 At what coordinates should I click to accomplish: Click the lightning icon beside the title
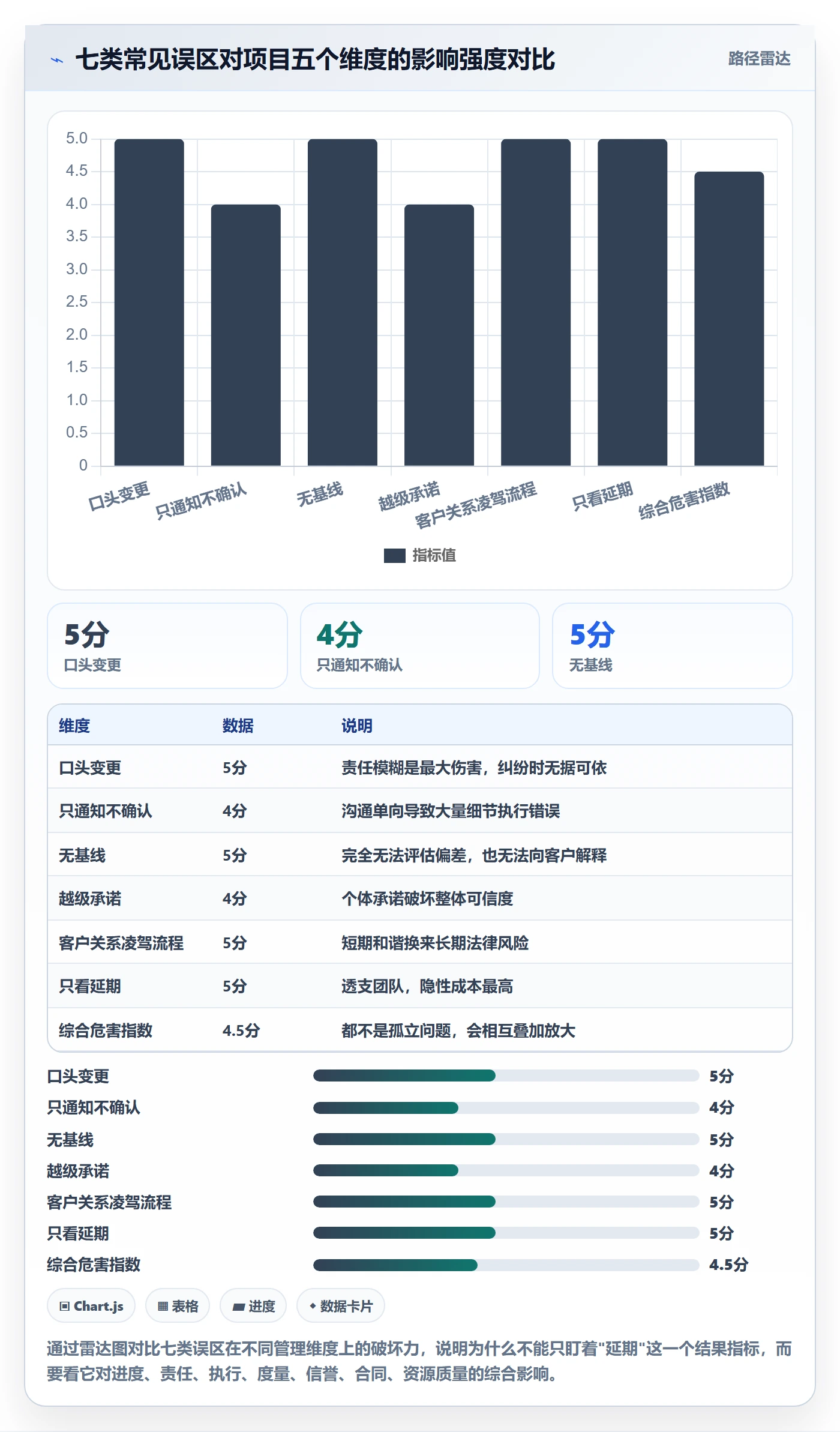point(57,60)
